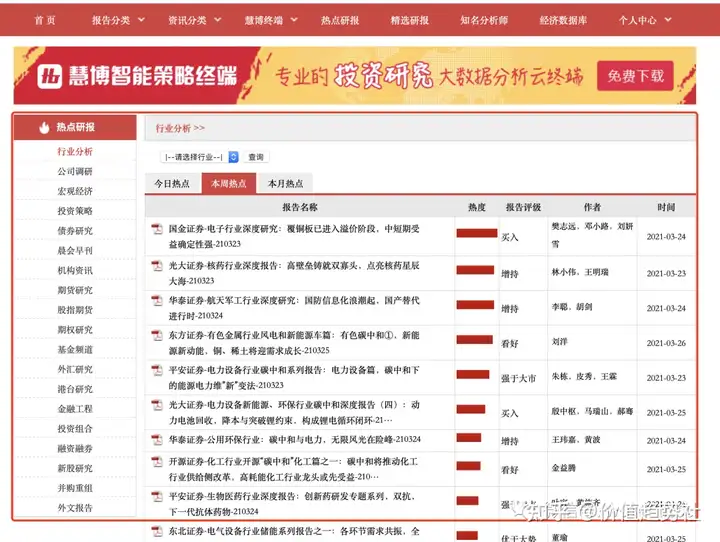Open 经济数据库 in top navigation
This screenshot has width=720, height=542.
coord(563,20)
